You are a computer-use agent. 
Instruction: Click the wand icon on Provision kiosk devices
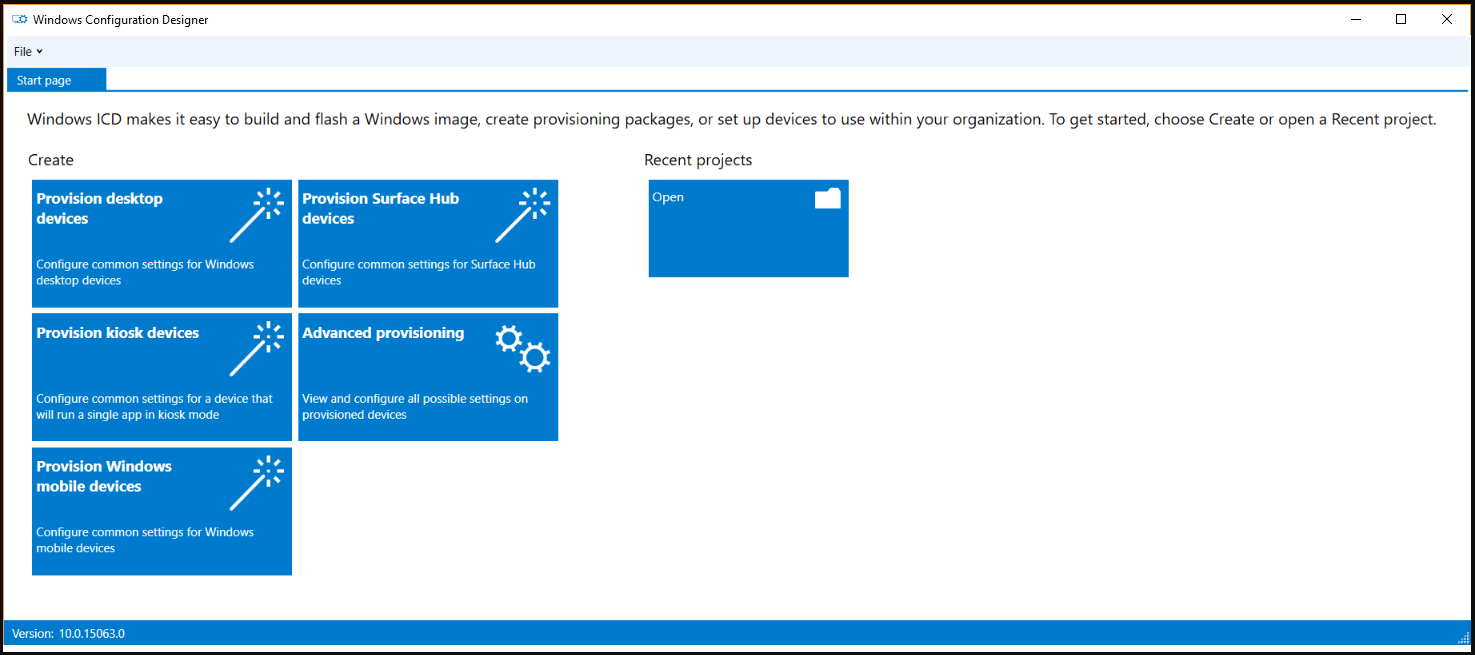[x=257, y=349]
